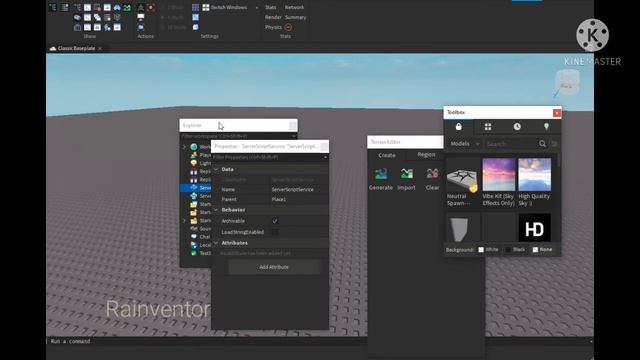Collapse the Behavior section in Properties
The image size is (640, 360).
point(216,209)
